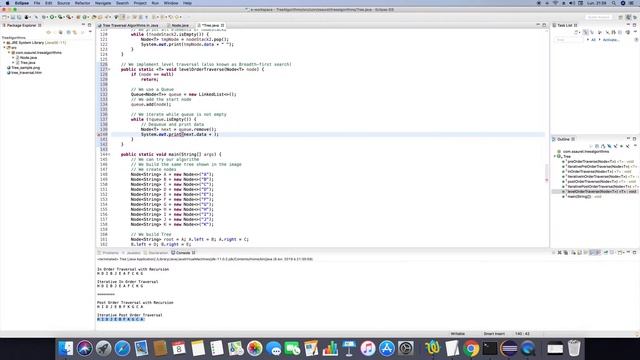This screenshot has height=360, width=640.
Task: Select main(String[]) in Outline
Action: [x=582, y=196]
